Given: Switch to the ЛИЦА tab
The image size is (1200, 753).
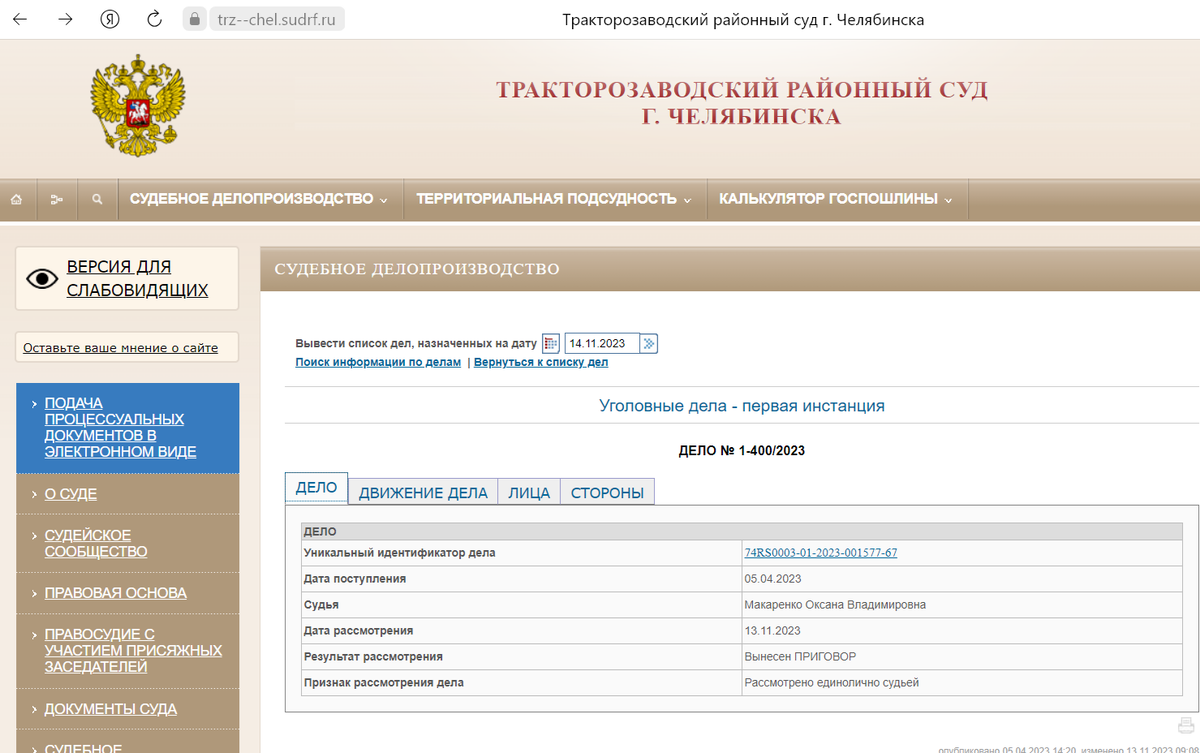Looking at the screenshot, I should tap(529, 492).
